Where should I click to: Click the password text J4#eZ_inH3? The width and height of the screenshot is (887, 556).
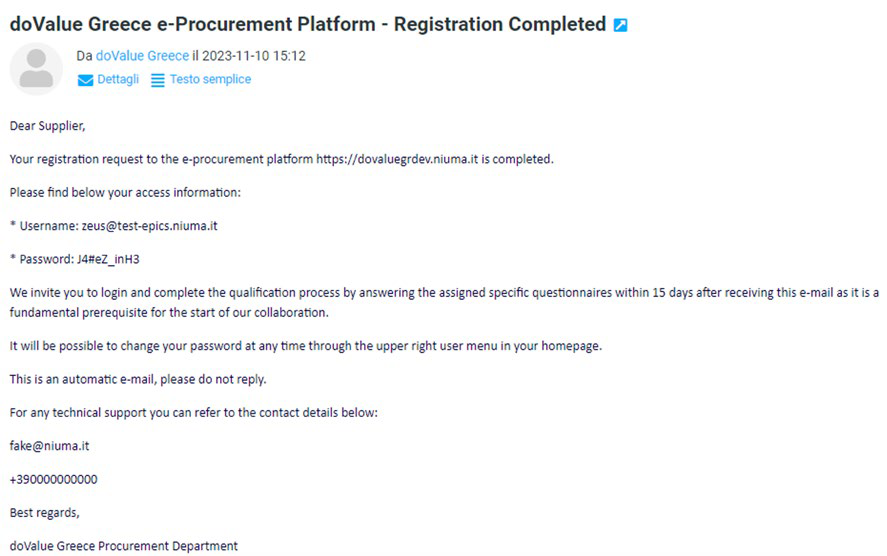pos(108,259)
